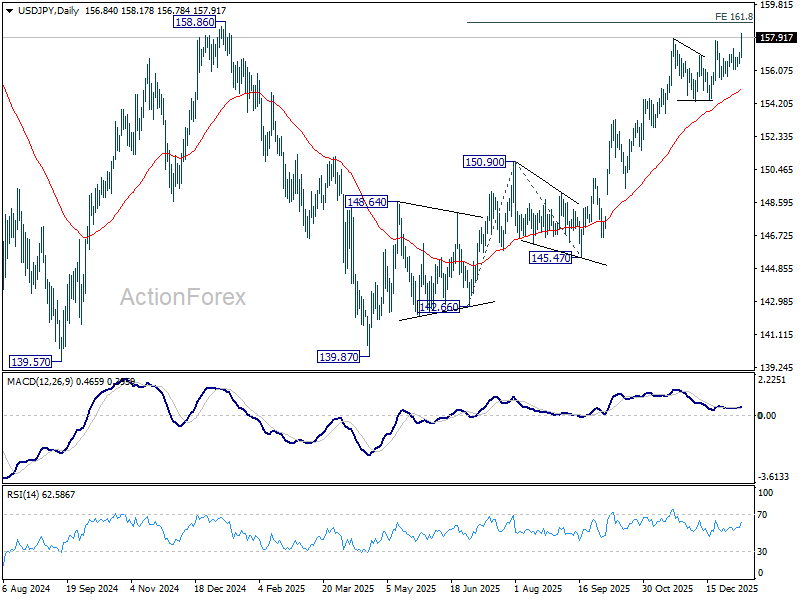The height and width of the screenshot is (600, 800).
Task: Click the 158.860 price label
Action: (x=194, y=22)
